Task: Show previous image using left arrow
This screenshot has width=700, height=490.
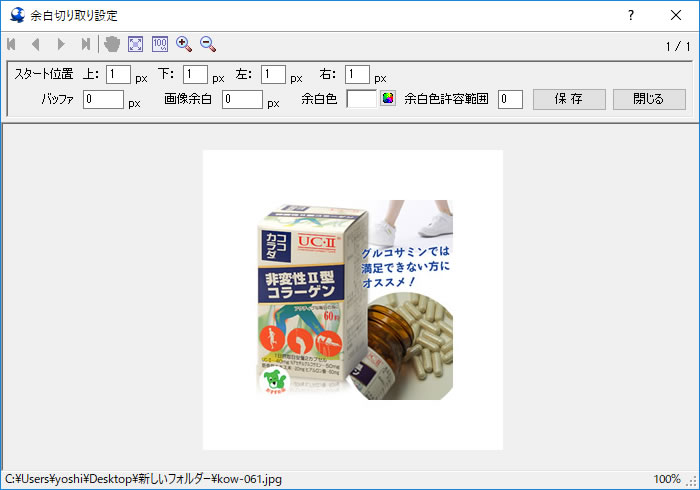Action: 36,44
